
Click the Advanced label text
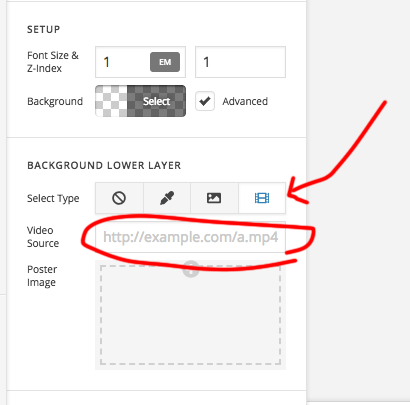(x=245, y=101)
